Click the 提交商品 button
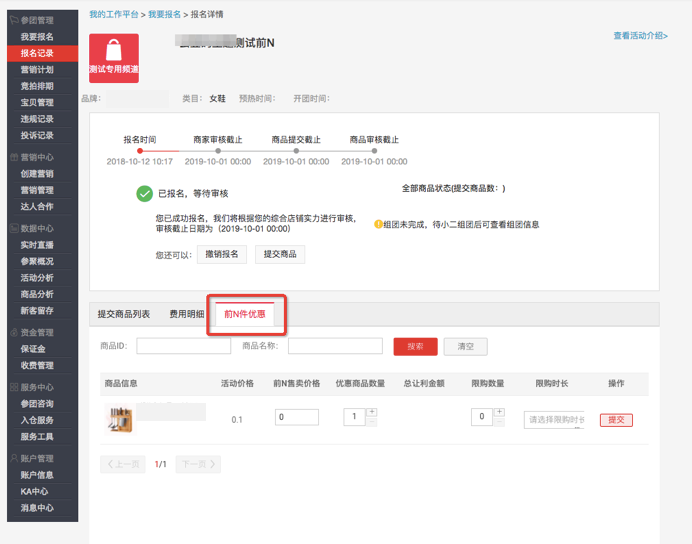This screenshot has height=544, width=692. pyautogui.click(x=280, y=255)
